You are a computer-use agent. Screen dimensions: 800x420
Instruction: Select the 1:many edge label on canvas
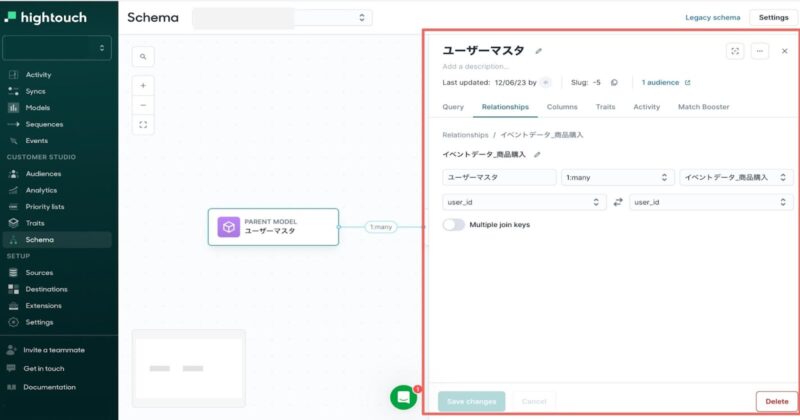pyautogui.click(x=381, y=227)
